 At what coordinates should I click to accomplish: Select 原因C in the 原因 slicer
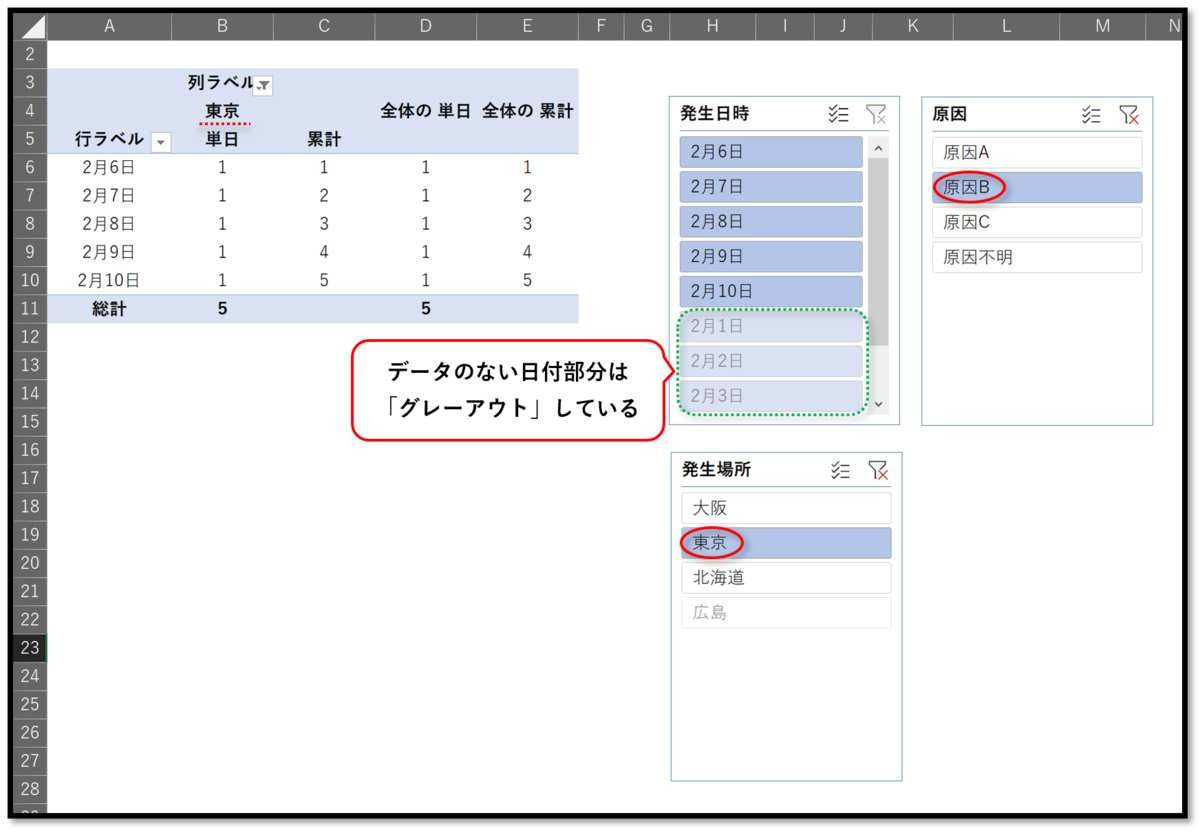[1036, 222]
